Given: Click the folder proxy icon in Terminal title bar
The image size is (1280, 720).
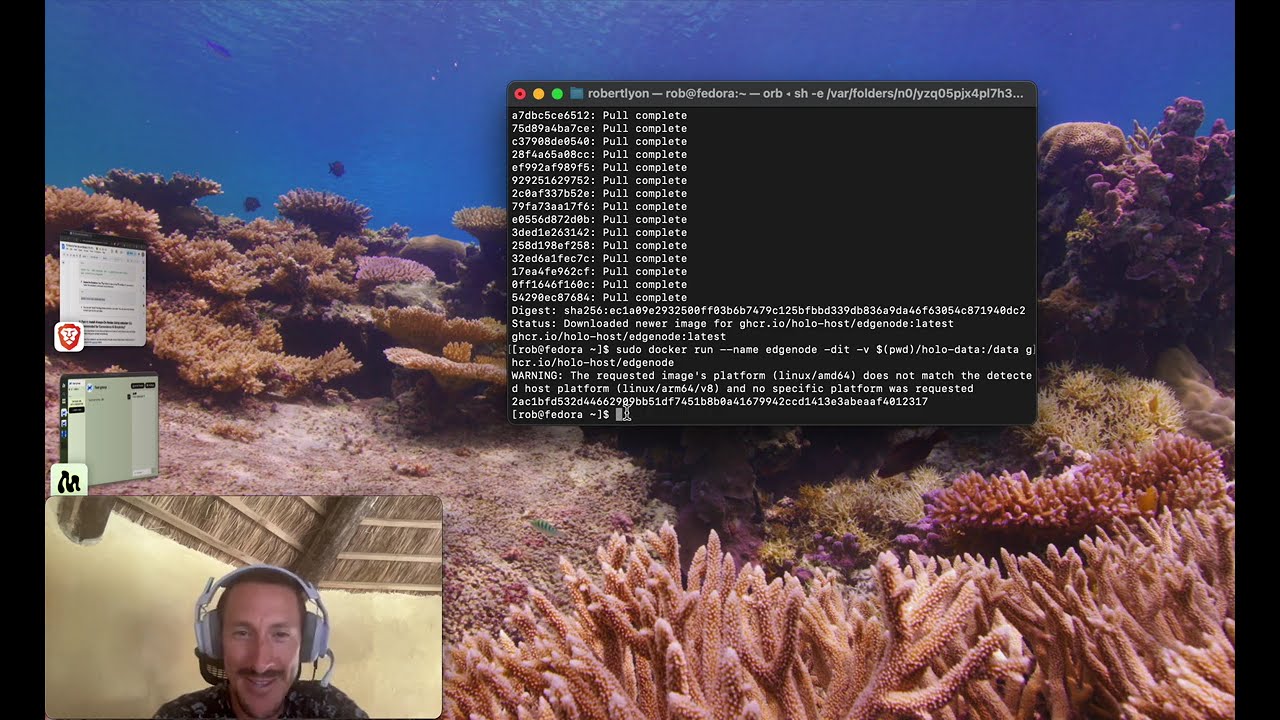Looking at the screenshot, I should (x=577, y=93).
